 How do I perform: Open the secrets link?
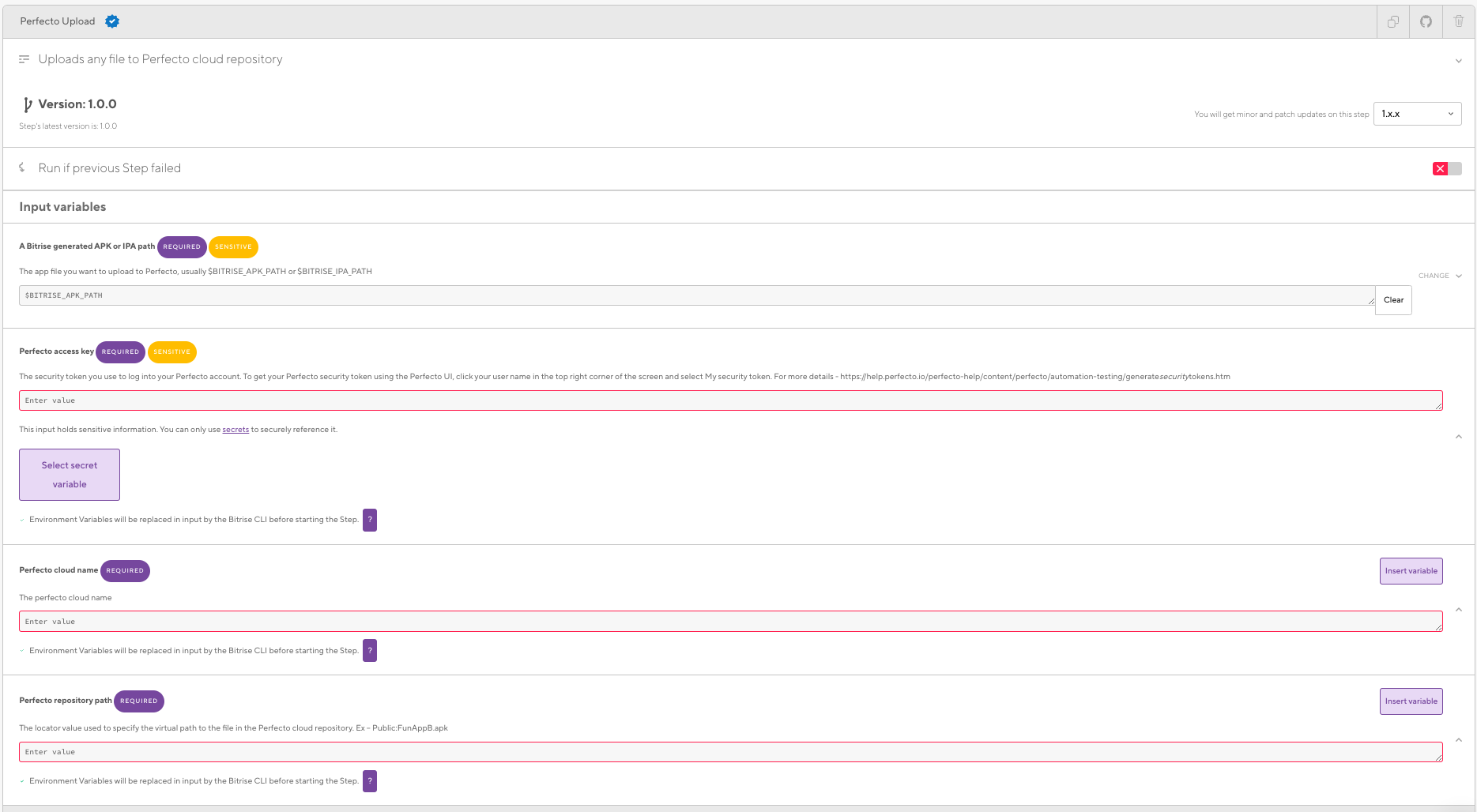point(235,430)
